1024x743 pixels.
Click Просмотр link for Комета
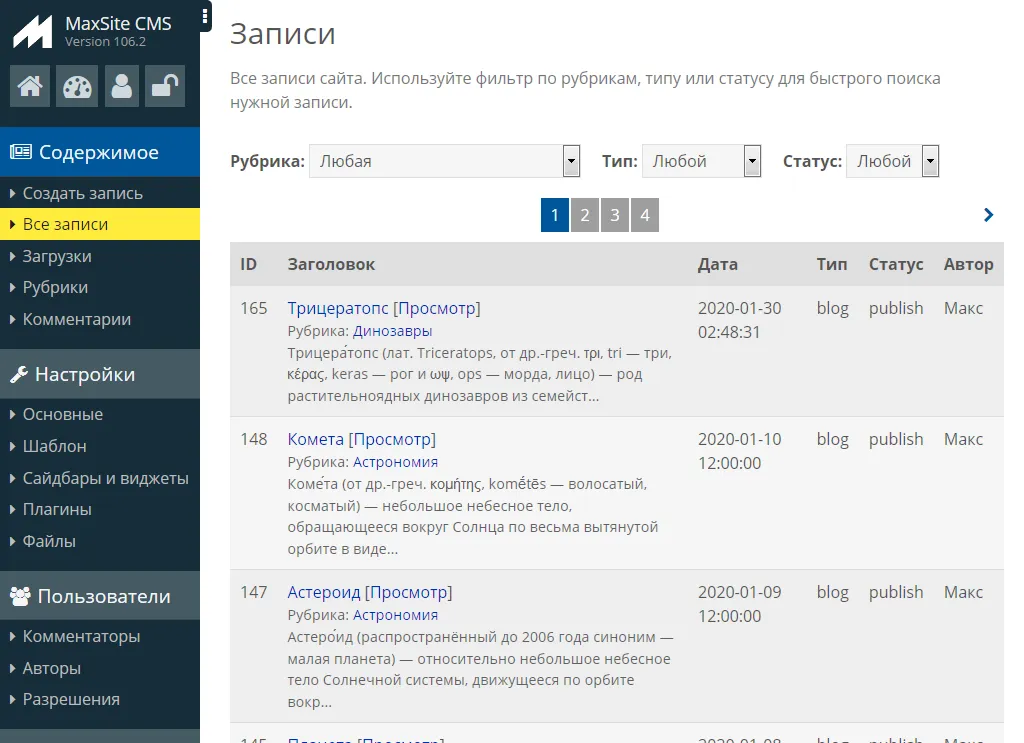(x=392, y=439)
